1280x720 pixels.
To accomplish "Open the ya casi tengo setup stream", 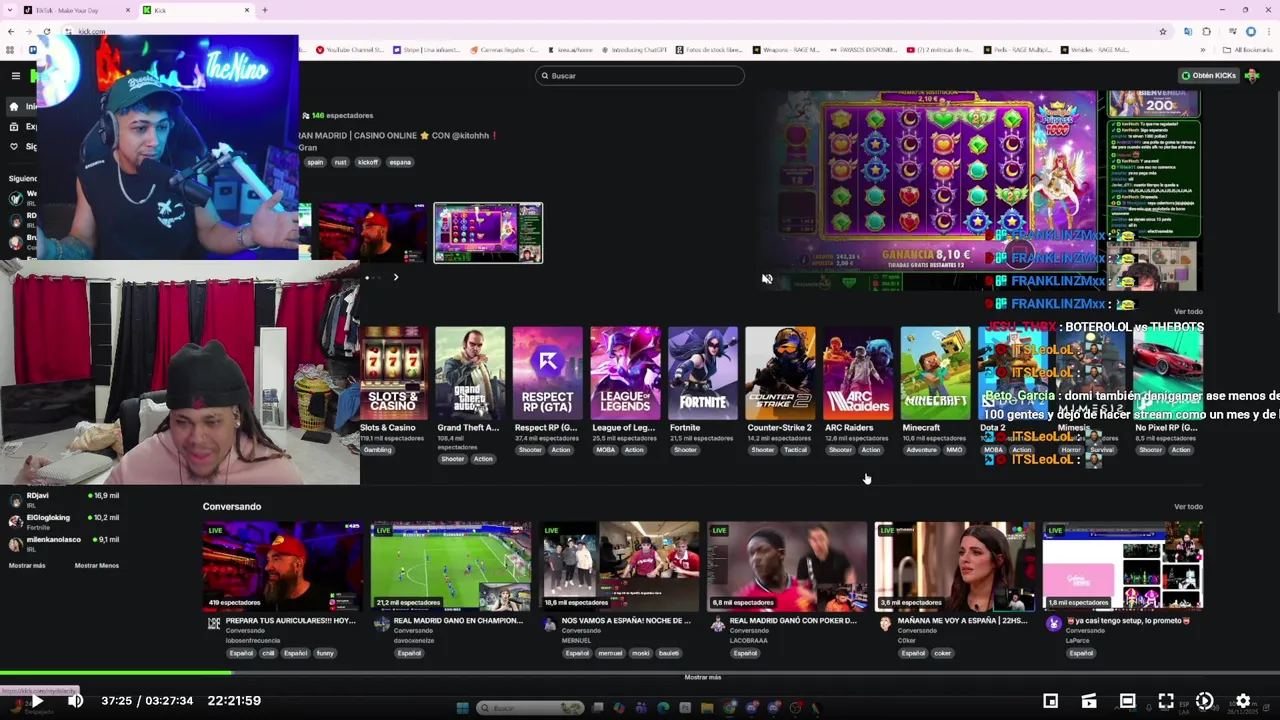I will coord(1123,566).
